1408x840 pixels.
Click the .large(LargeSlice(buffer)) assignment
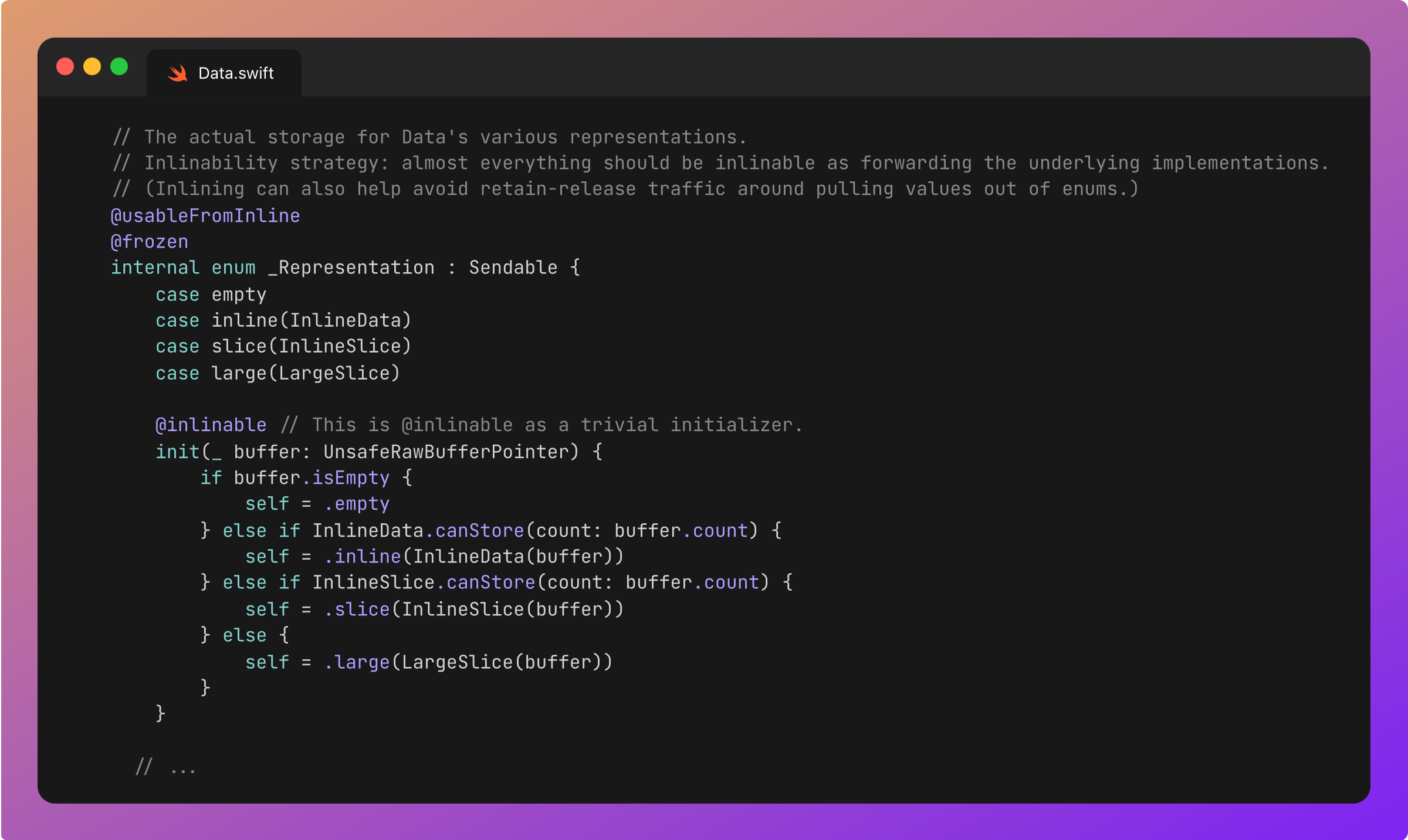click(468, 662)
